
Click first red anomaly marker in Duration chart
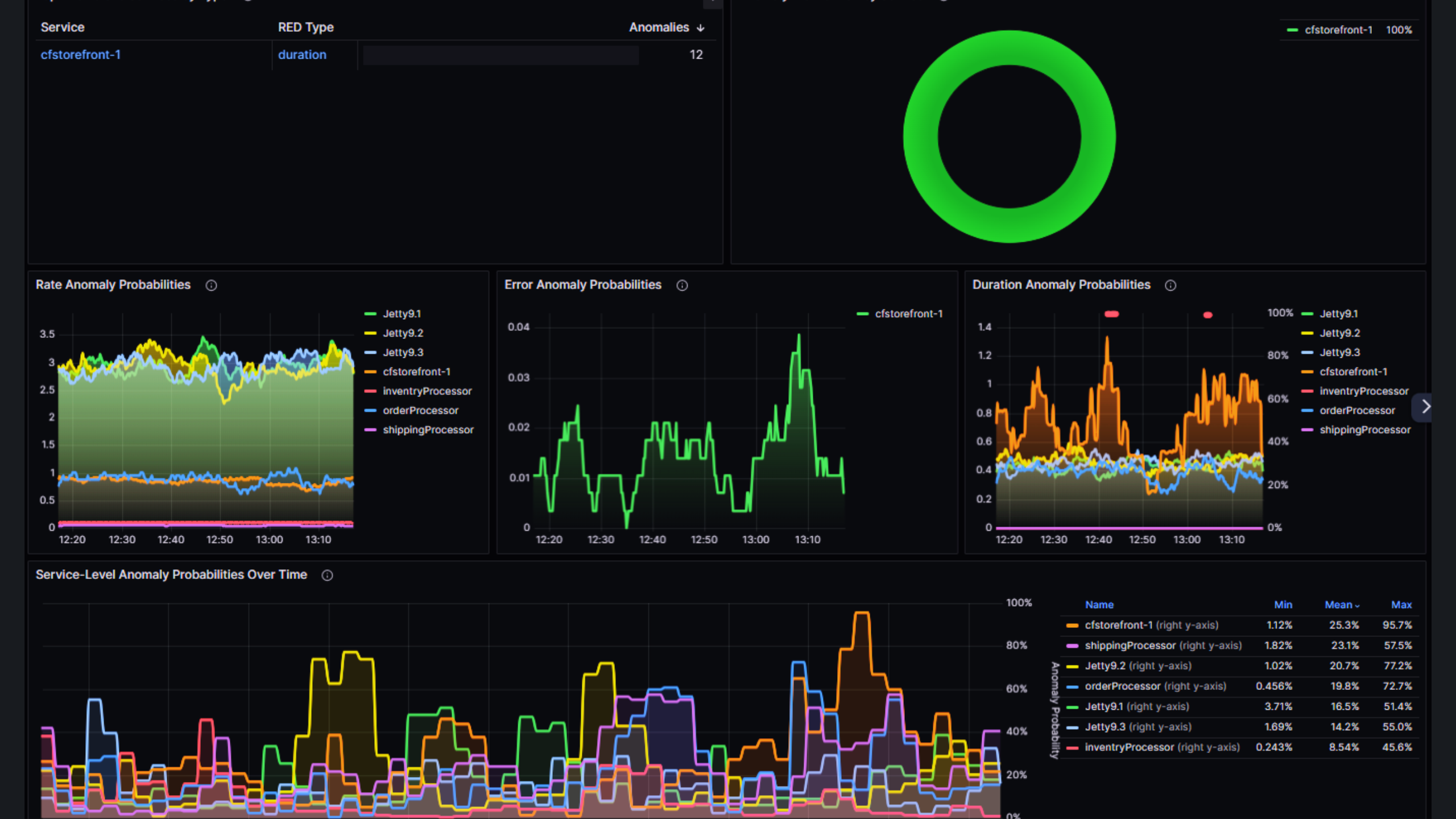(x=1111, y=315)
